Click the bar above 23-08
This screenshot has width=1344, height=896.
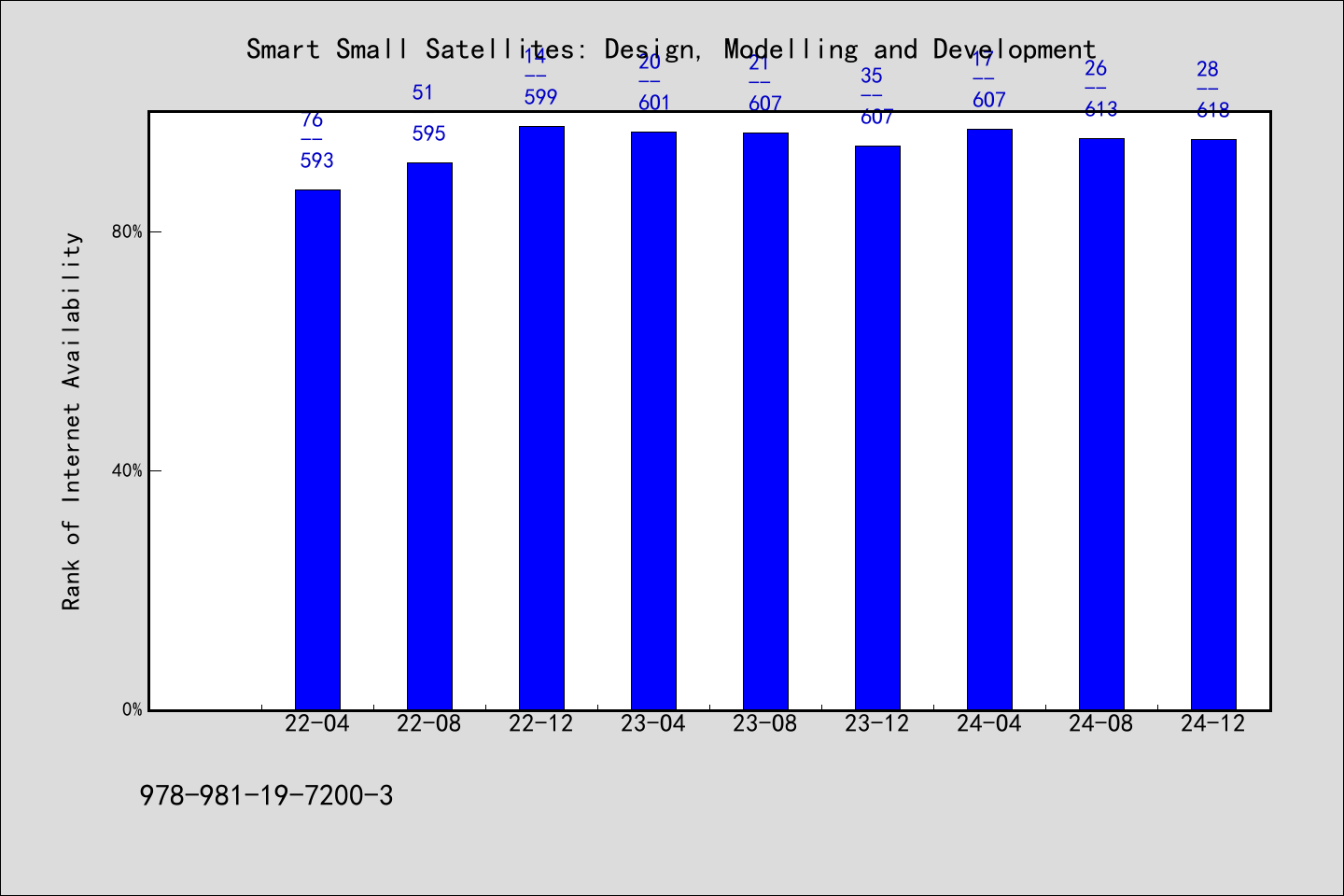pos(765,421)
